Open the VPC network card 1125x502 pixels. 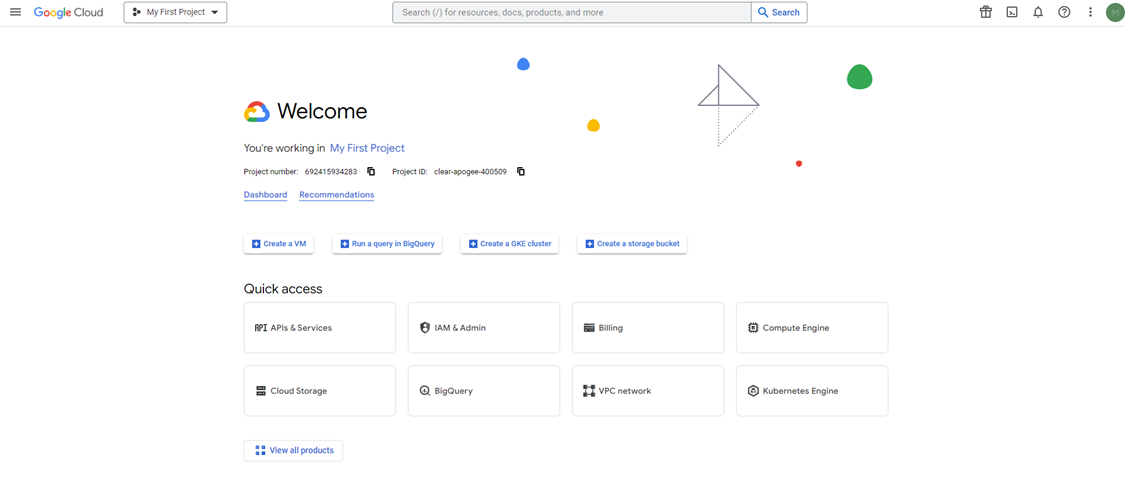point(648,391)
